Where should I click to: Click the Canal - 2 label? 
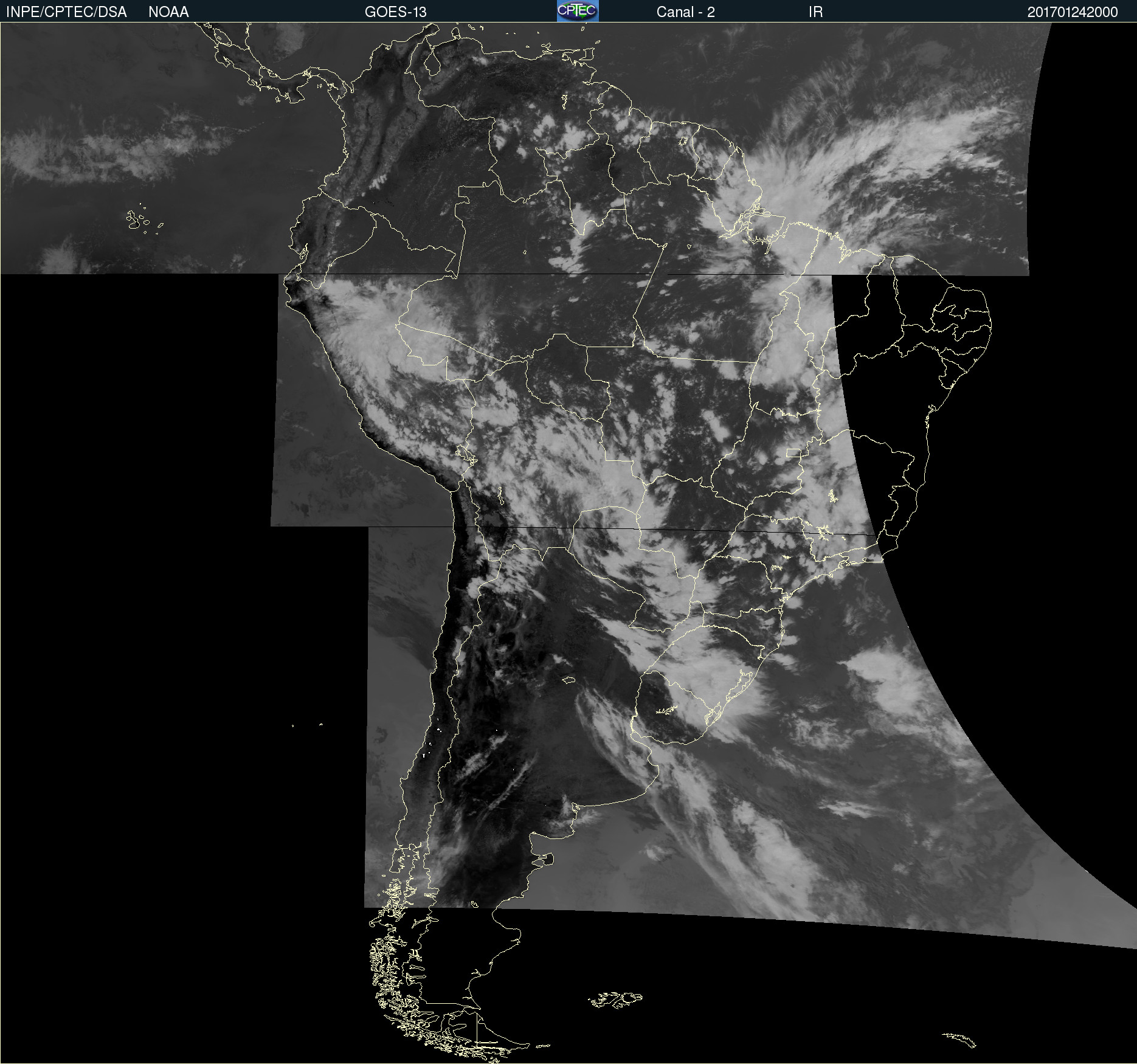(685, 12)
